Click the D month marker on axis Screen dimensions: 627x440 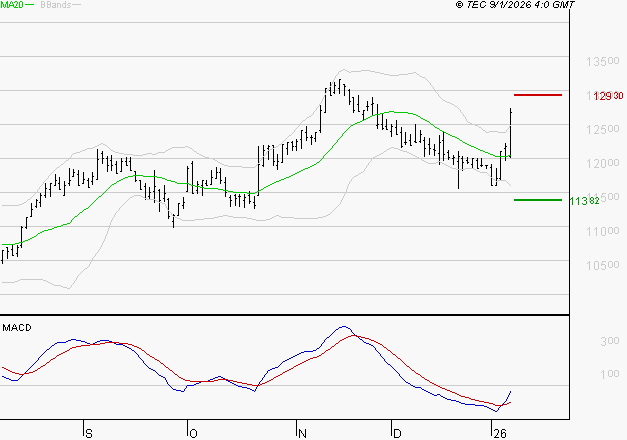tap(397, 434)
